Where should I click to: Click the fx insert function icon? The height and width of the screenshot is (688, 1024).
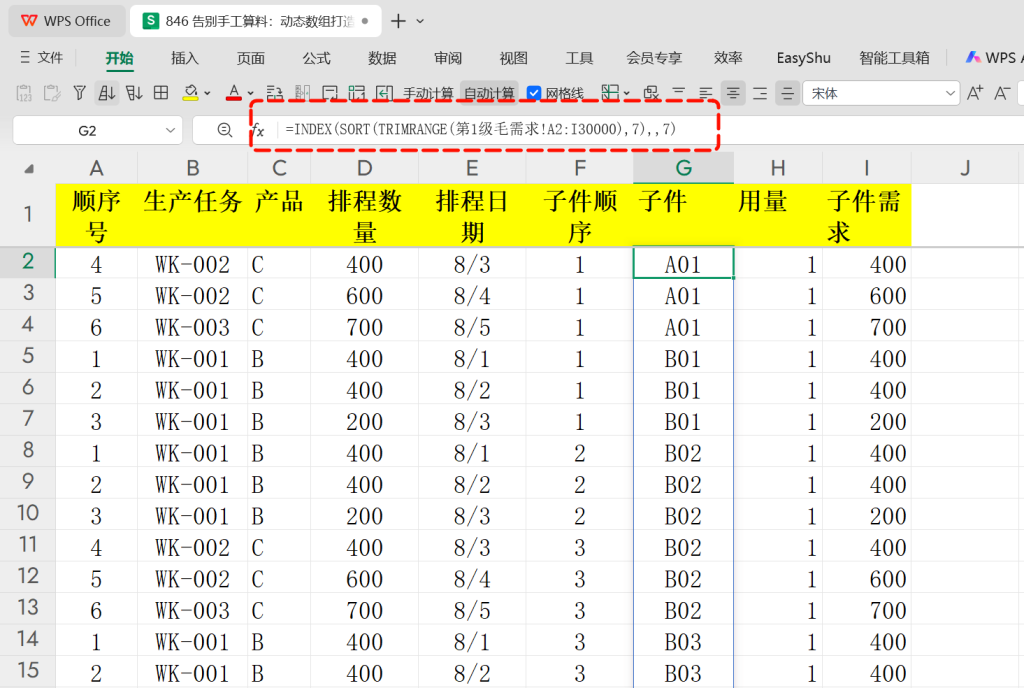(x=259, y=130)
